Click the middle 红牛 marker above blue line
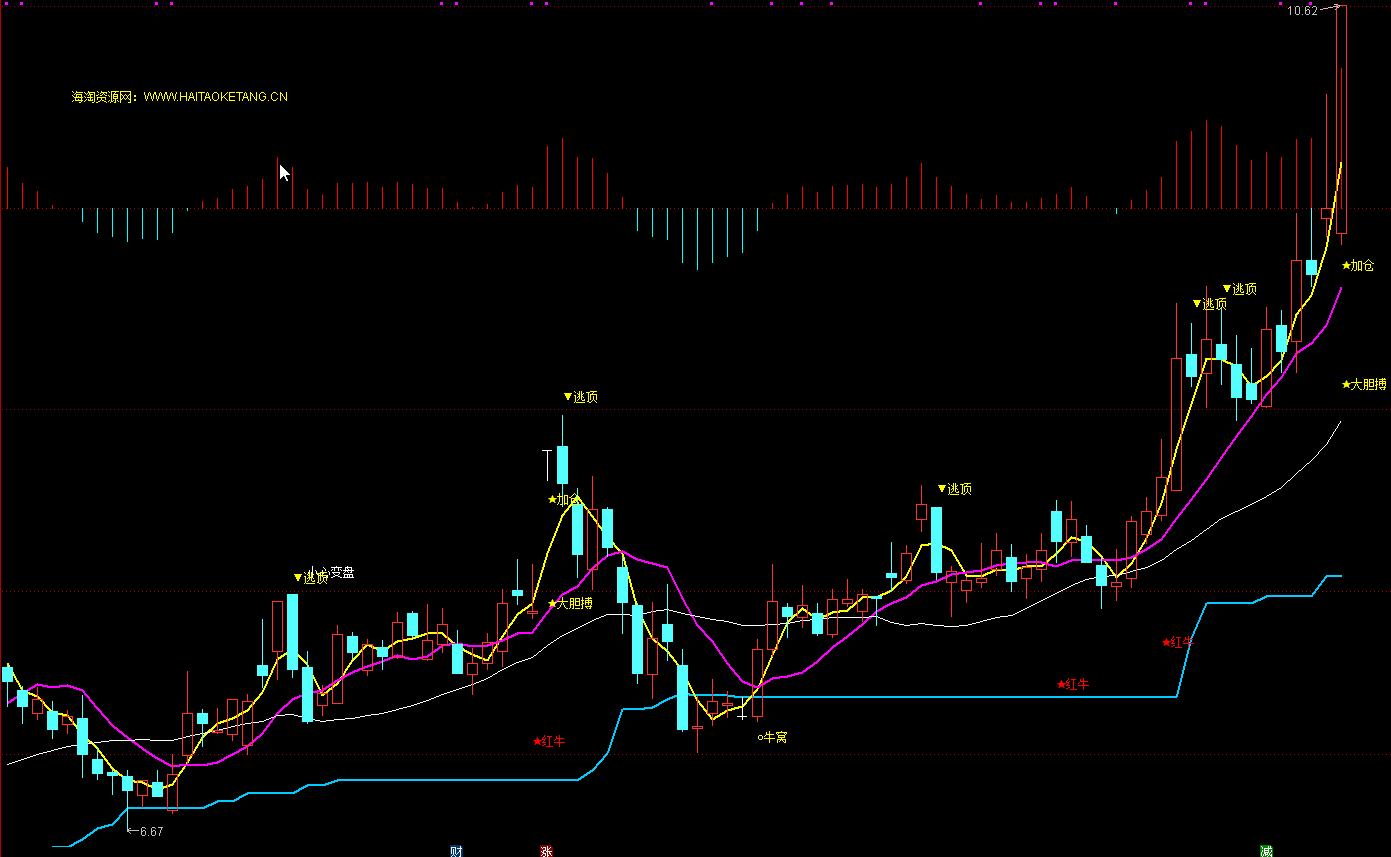Viewport: 1391px width, 857px height. click(1073, 685)
